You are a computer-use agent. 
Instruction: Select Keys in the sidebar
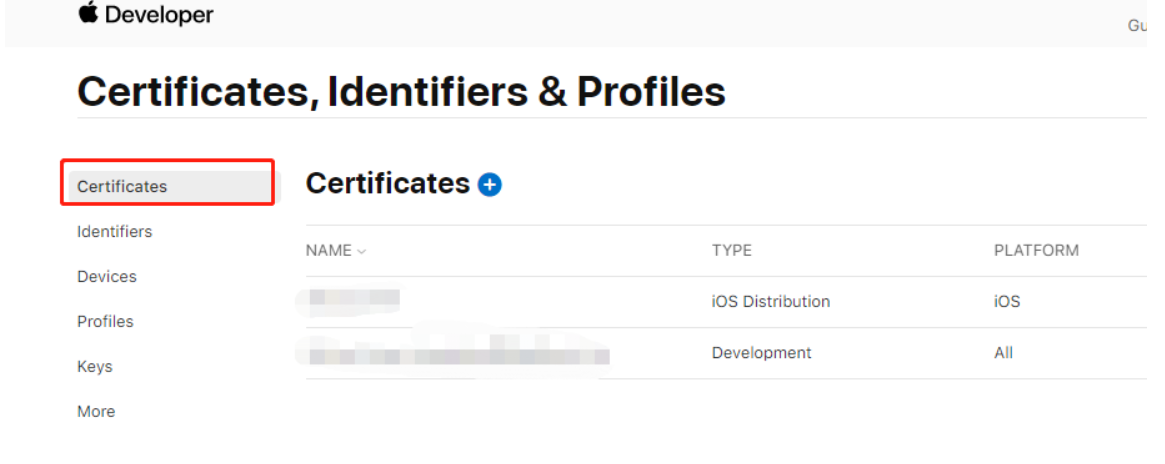click(x=95, y=366)
